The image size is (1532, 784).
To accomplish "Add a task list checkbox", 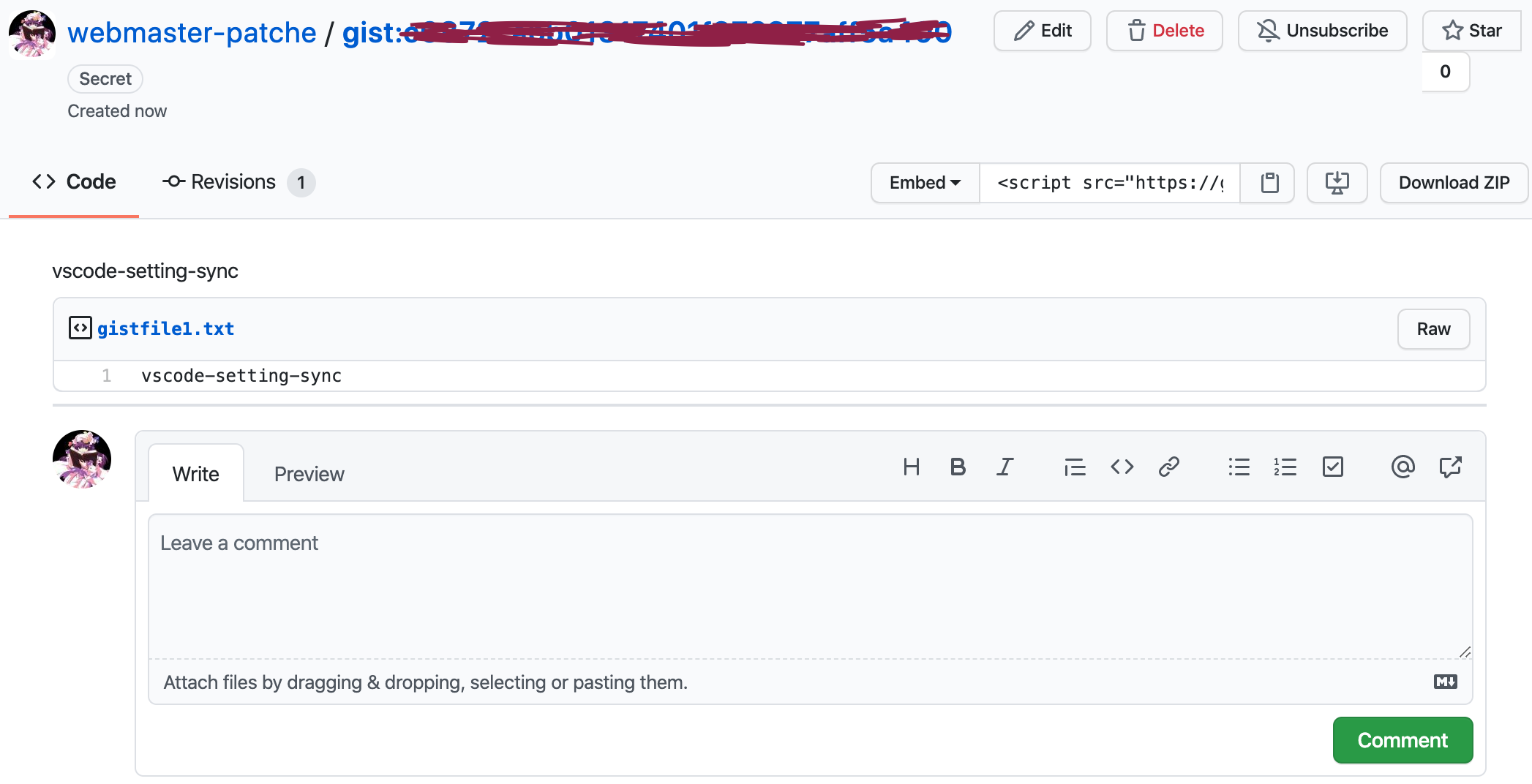I will (x=1332, y=467).
